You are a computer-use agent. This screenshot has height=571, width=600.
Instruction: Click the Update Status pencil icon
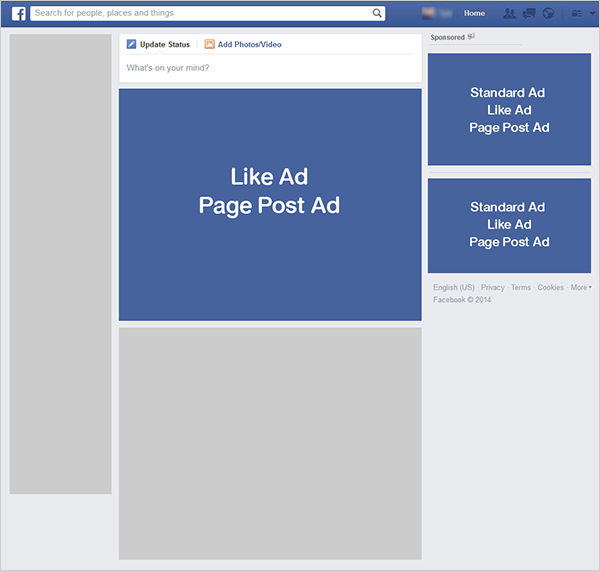point(131,44)
